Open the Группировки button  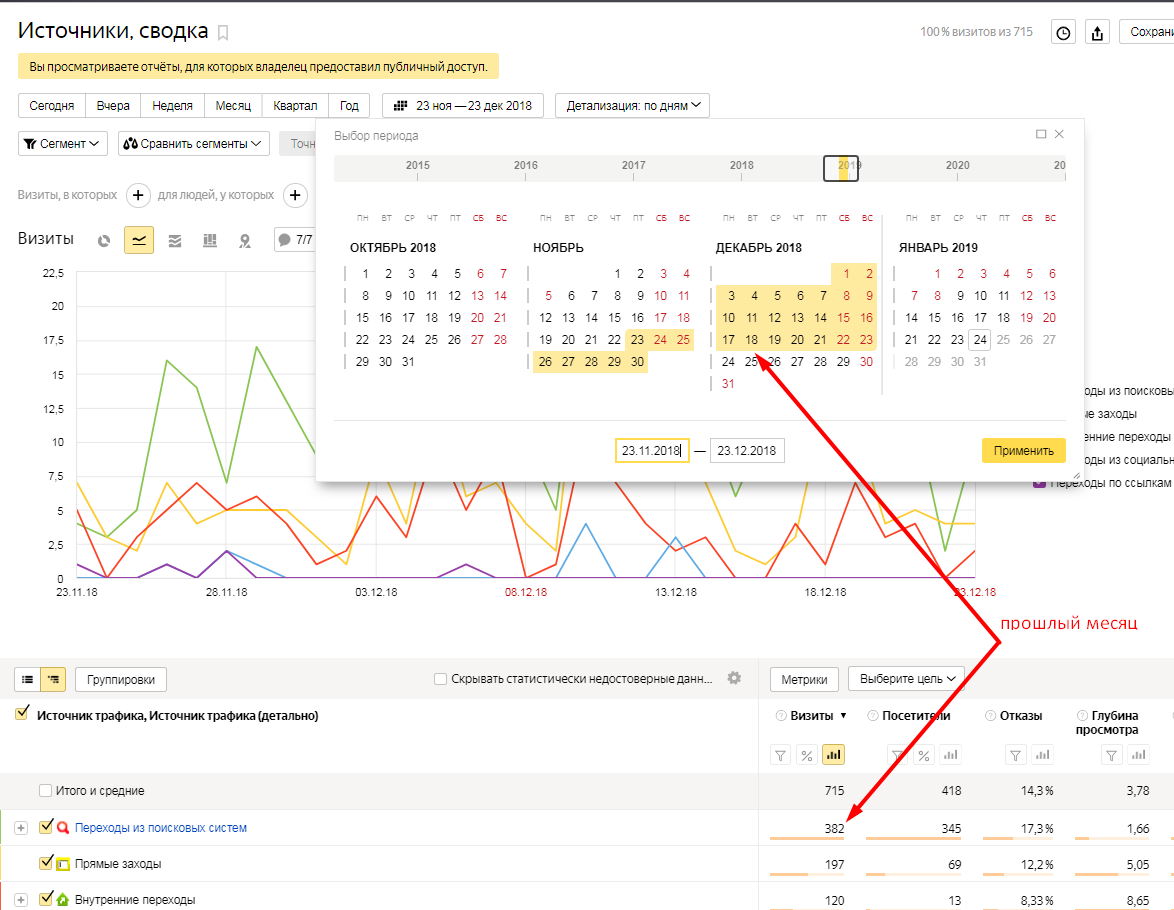click(121, 679)
